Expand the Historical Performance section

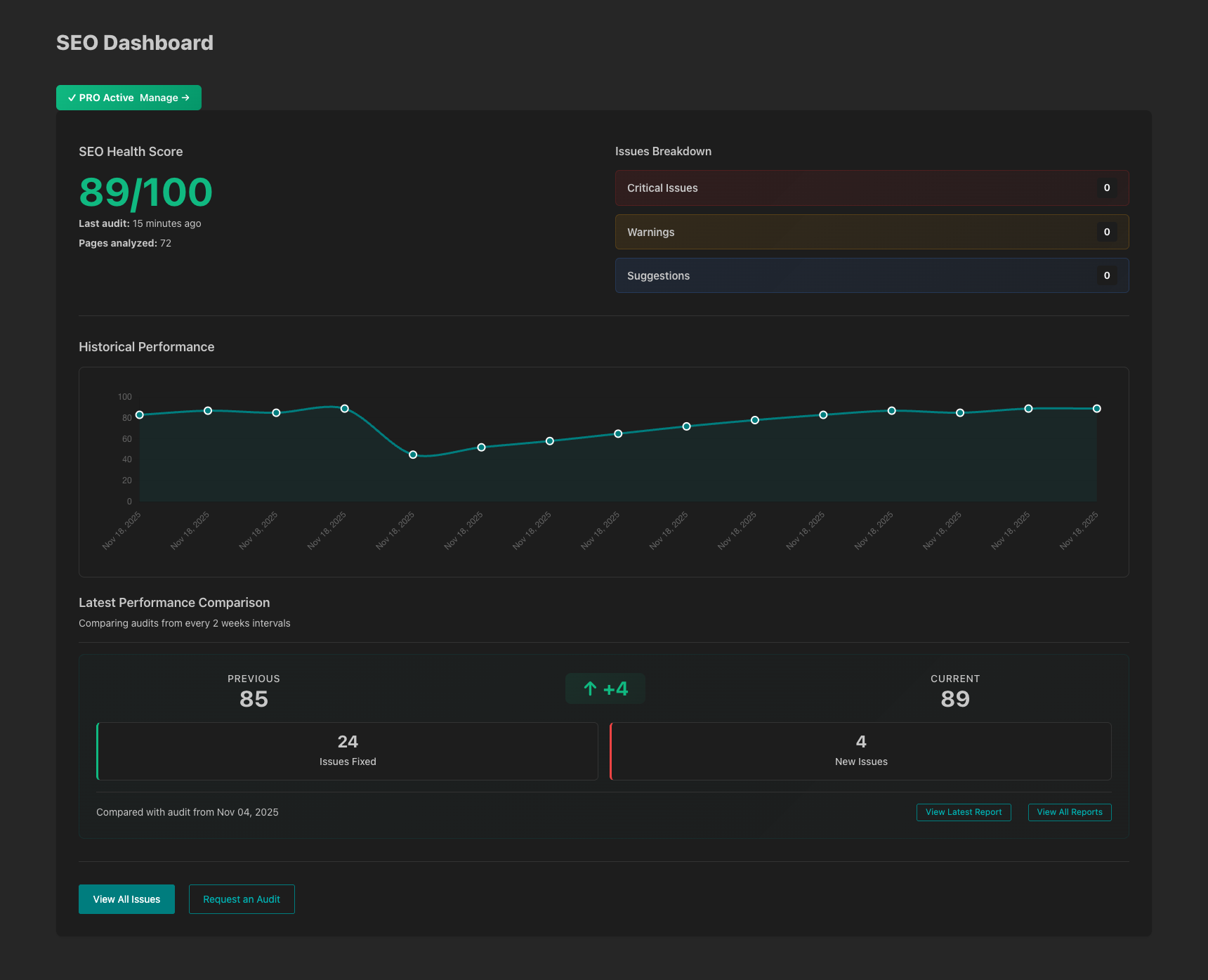pyautogui.click(x=146, y=346)
